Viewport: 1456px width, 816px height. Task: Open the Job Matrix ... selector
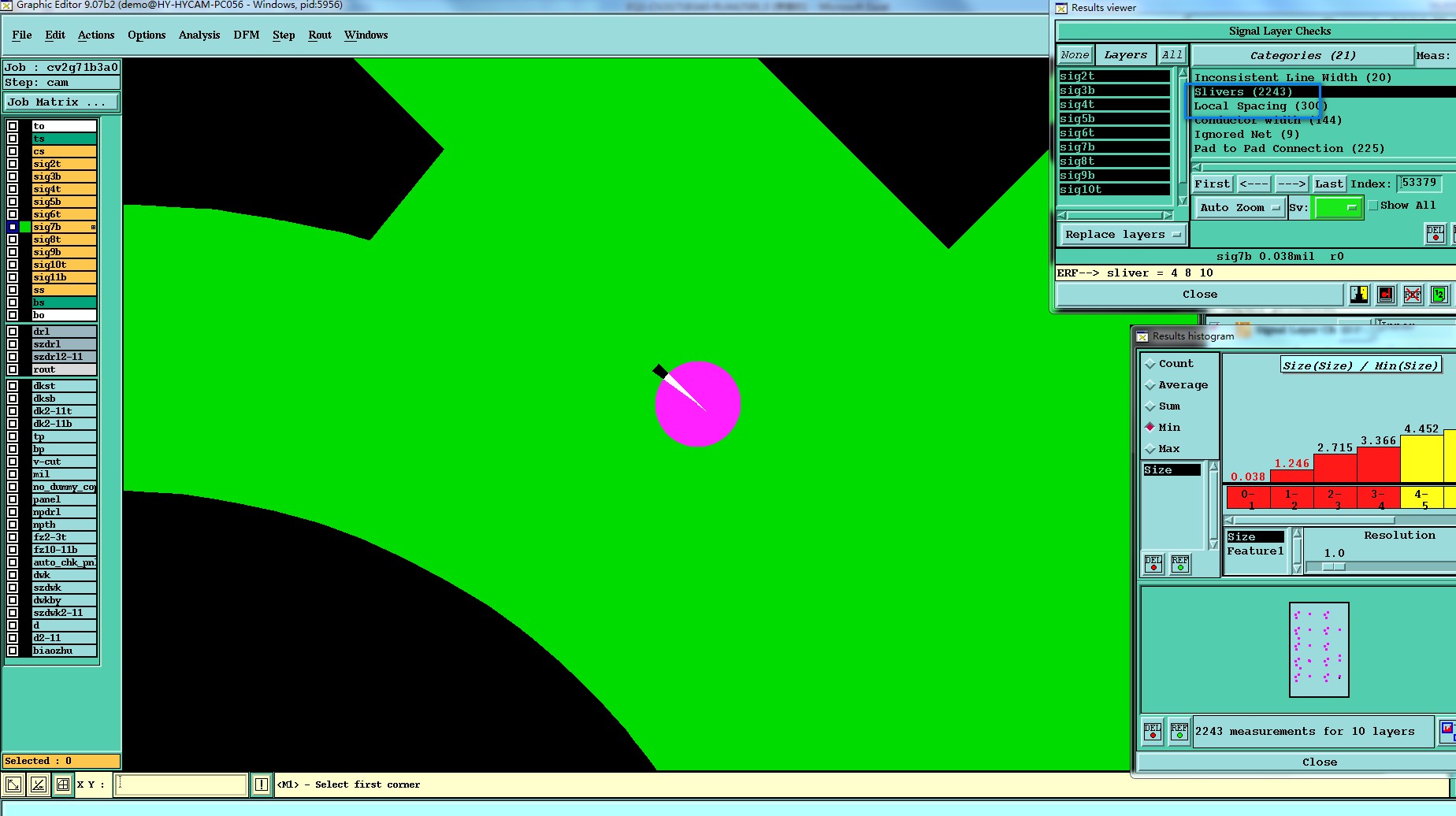coord(61,102)
